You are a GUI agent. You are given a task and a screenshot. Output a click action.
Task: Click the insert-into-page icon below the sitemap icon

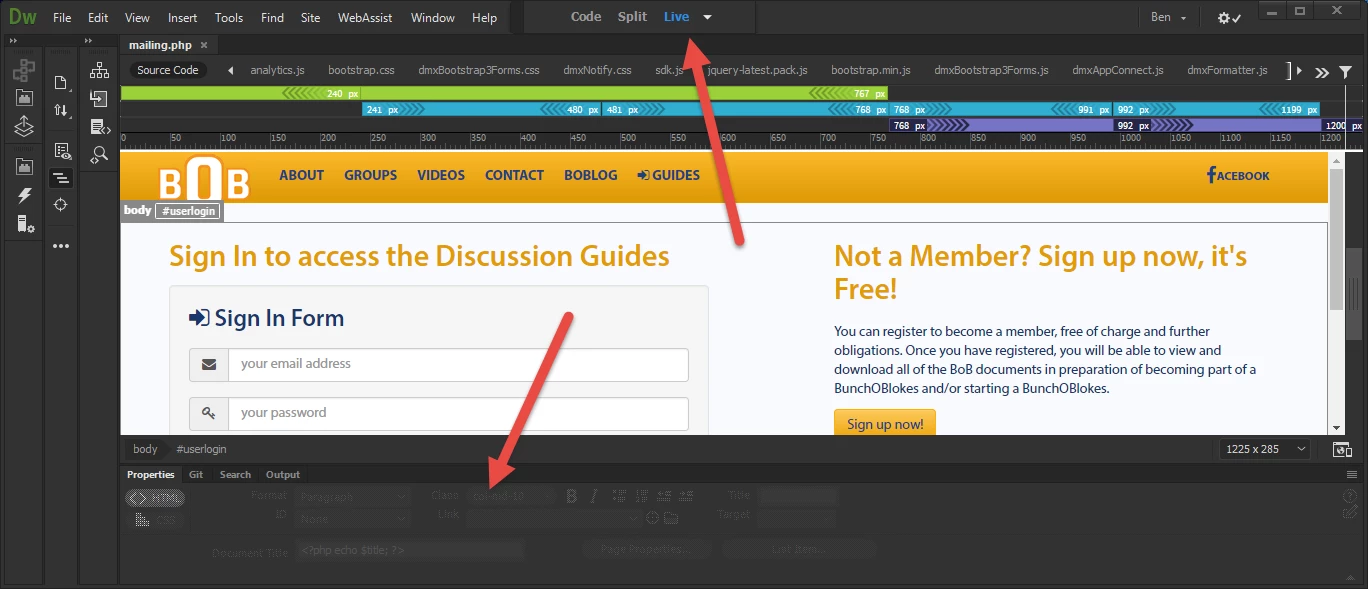point(99,99)
